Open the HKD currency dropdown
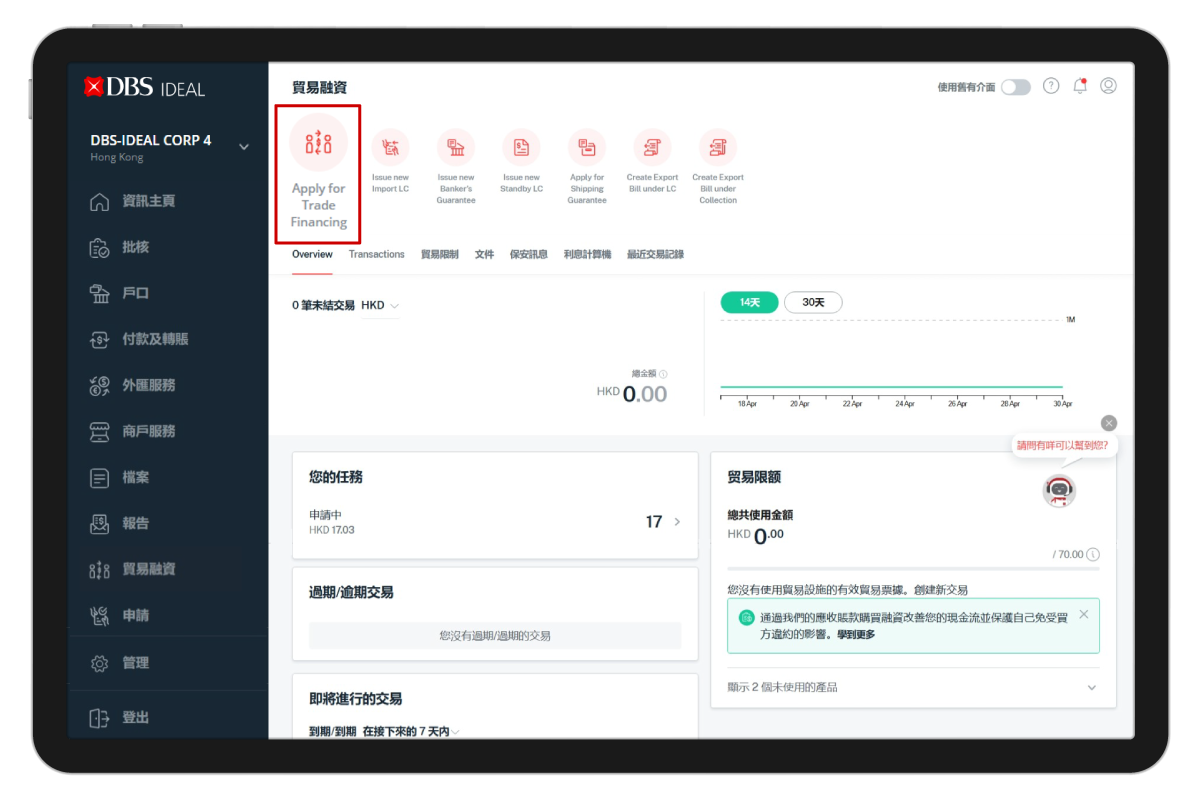This screenshot has height=800, width=1200. coord(380,306)
